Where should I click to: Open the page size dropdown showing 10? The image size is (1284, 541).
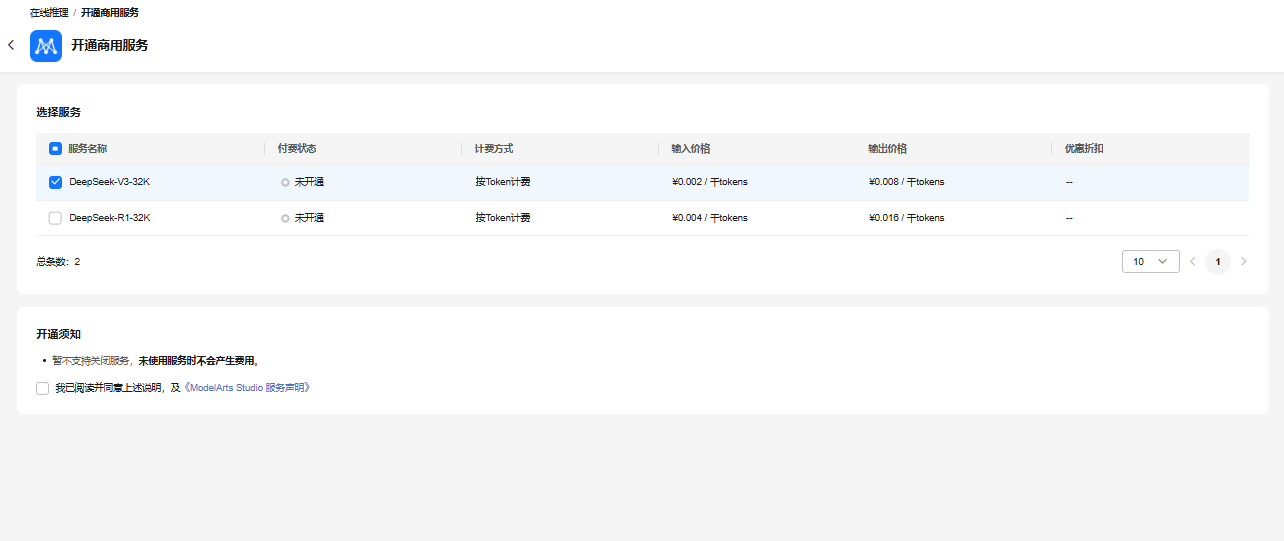(x=1150, y=261)
